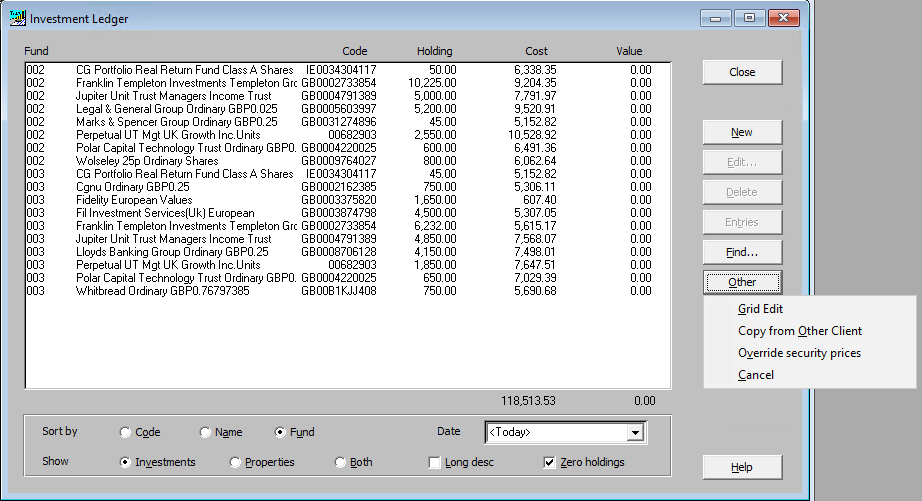The width and height of the screenshot is (922, 501).
Task: Create a New investment entry
Action: (x=742, y=132)
